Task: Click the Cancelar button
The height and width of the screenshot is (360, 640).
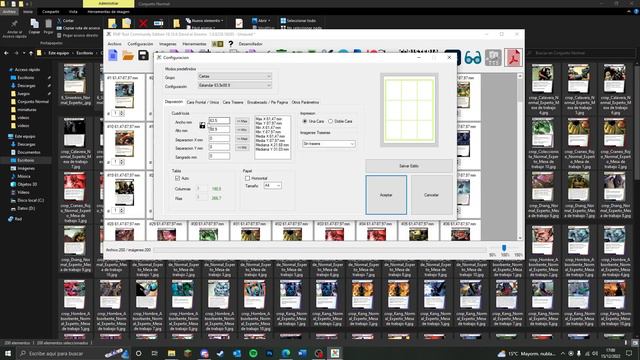Action: [431, 195]
